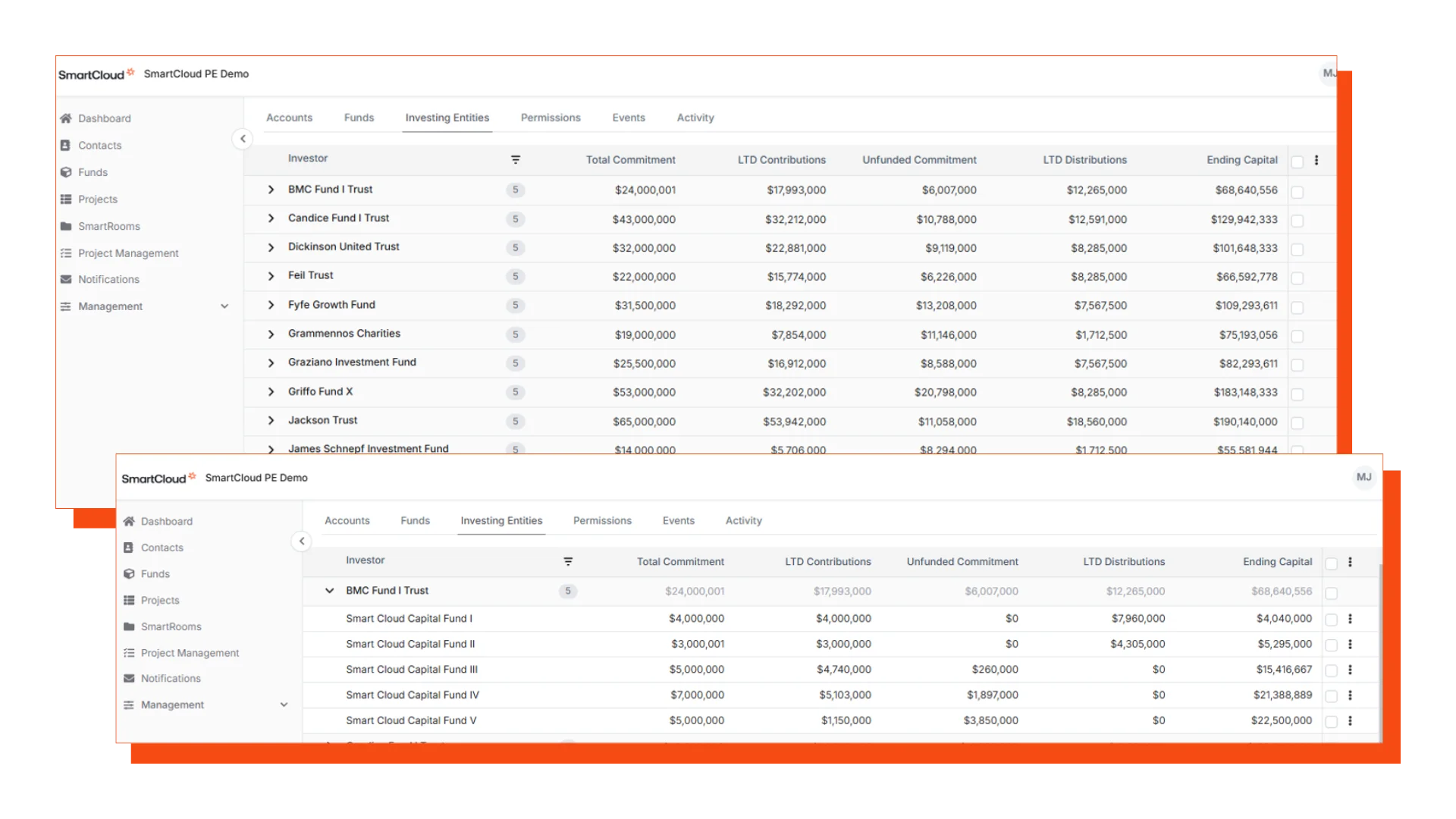Image resolution: width=1456 pixels, height=819 pixels.
Task: Sort by Ending Capital column in lower table
Action: point(1277,561)
